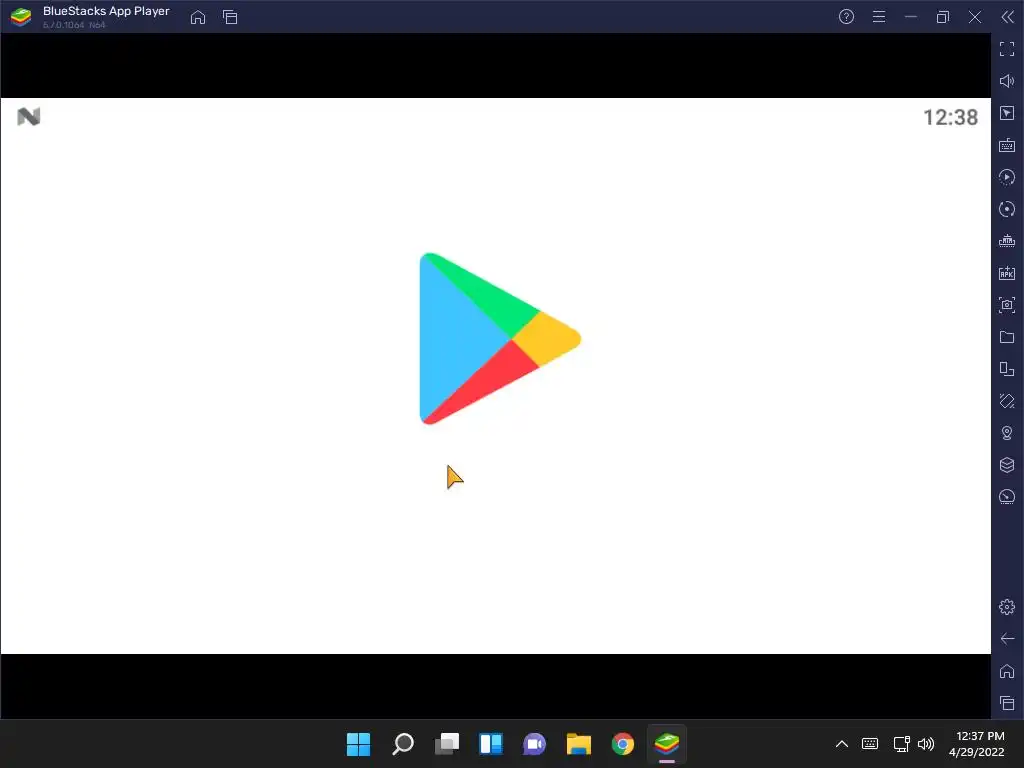
Task: Open recent apps icon at sidebar bottom
Action: coord(1007,703)
